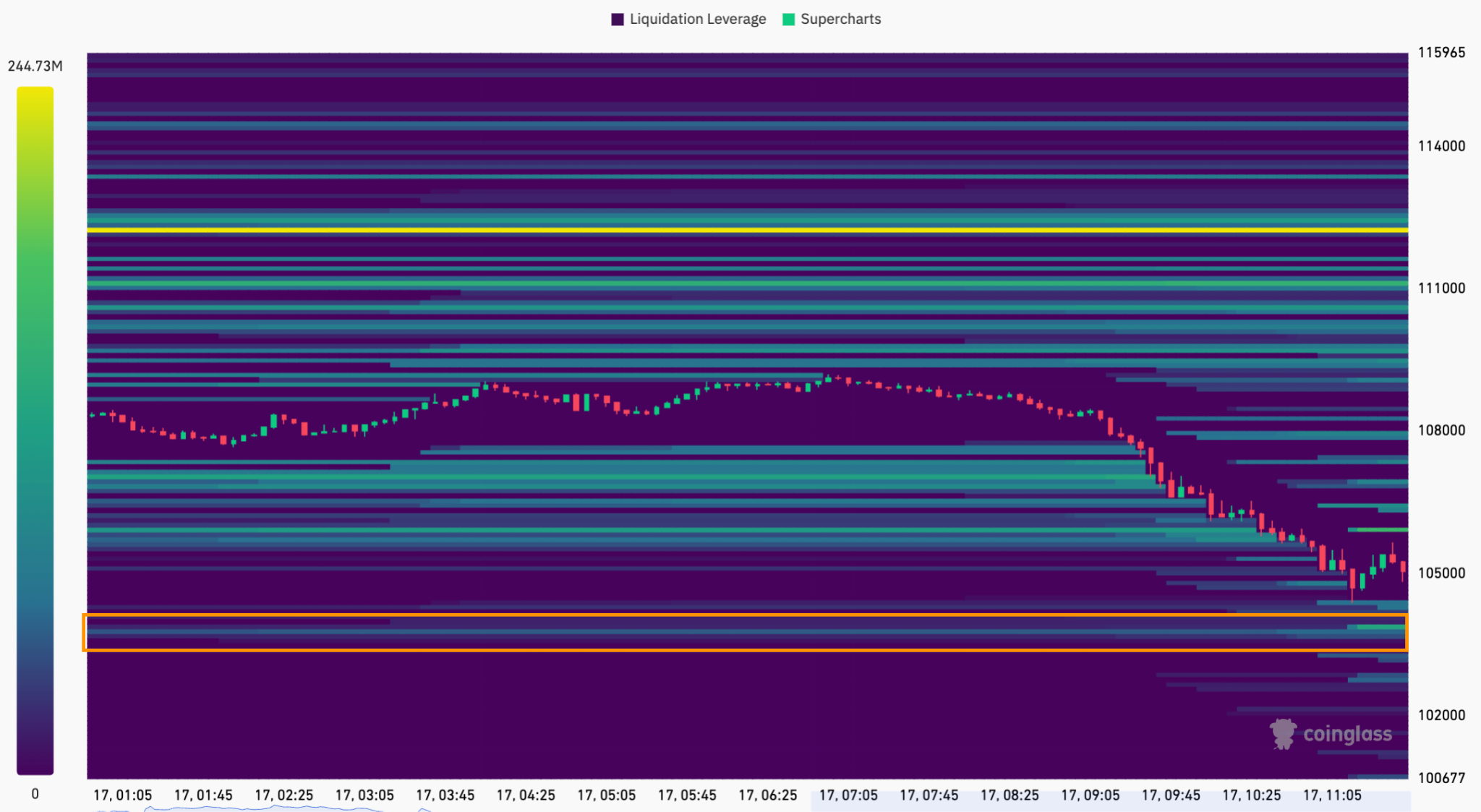Click the last red candlestick at far right
1481x812 pixels.
1403,568
